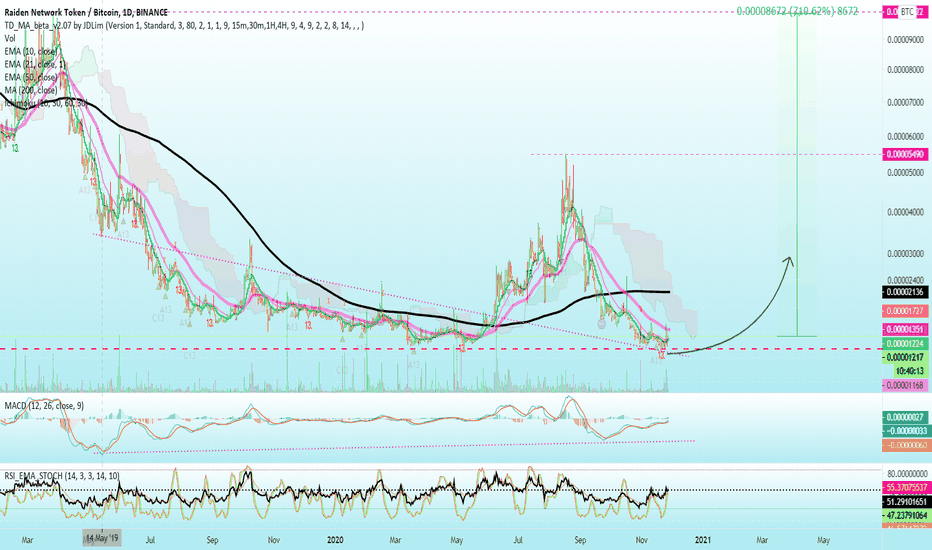Select the Vol indicator label

(x=10, y=38)
